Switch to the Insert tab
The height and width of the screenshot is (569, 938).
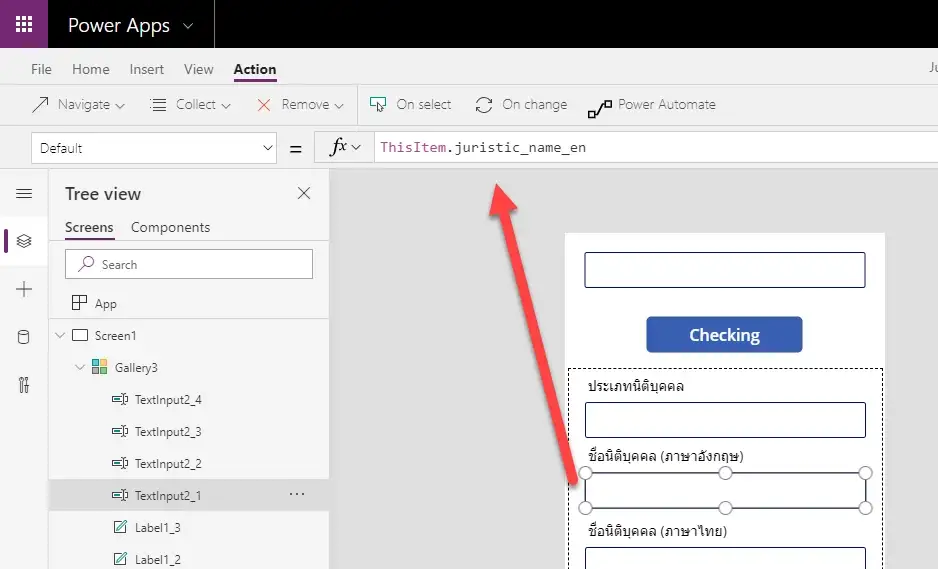click(147, 69)
